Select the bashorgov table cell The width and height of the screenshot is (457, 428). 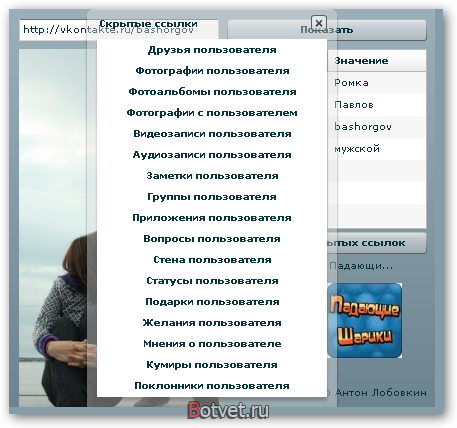point(377,127)
